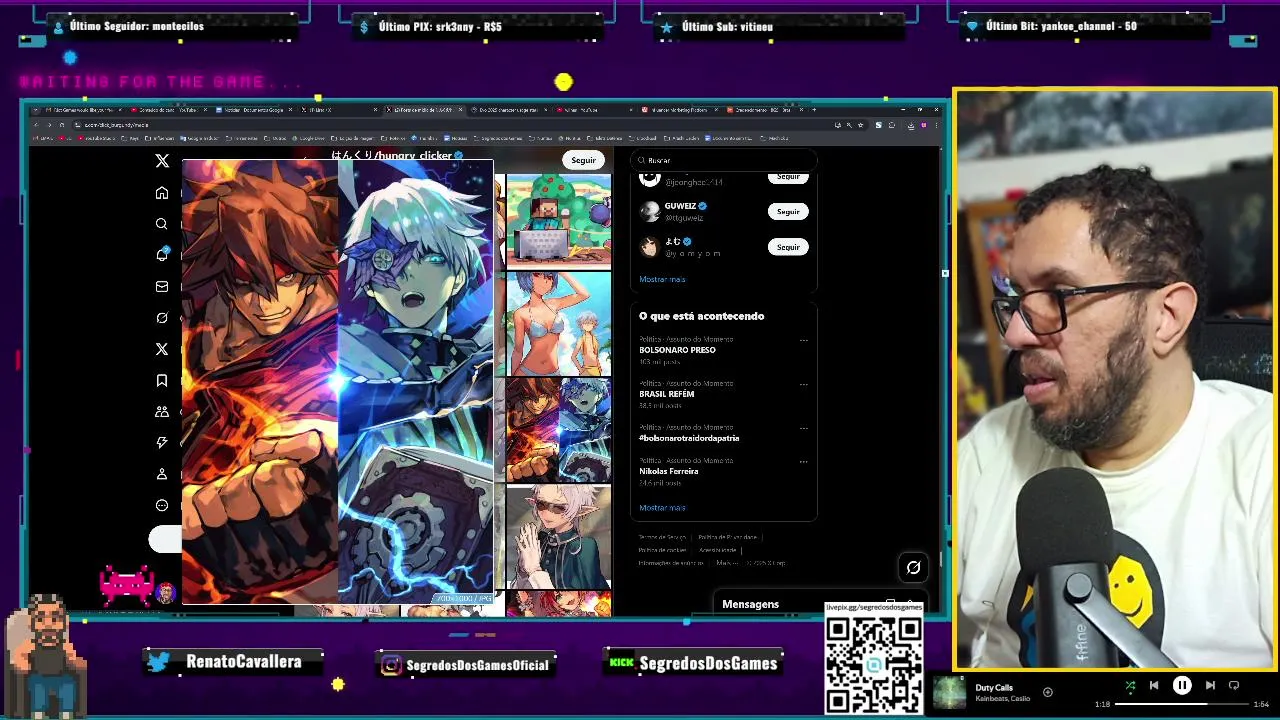
Task: Open the X logo home link in sidebar
Action: (162, 161)
